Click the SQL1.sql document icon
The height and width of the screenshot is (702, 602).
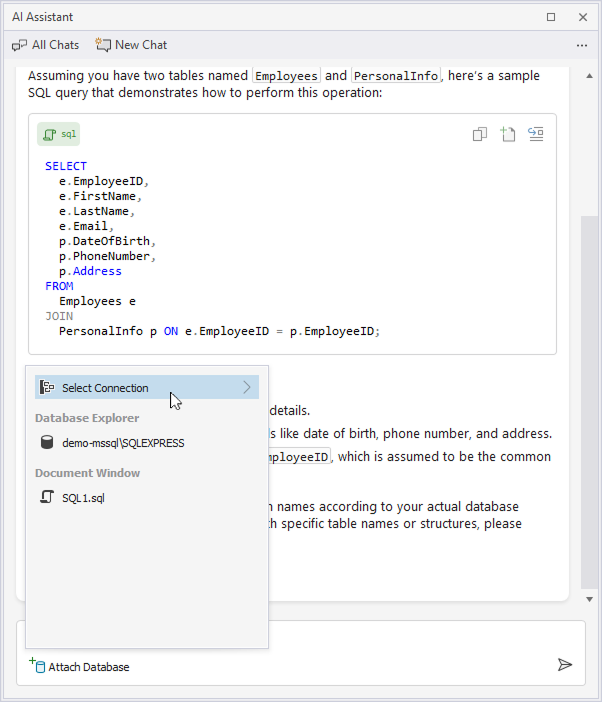pos(46,497)
